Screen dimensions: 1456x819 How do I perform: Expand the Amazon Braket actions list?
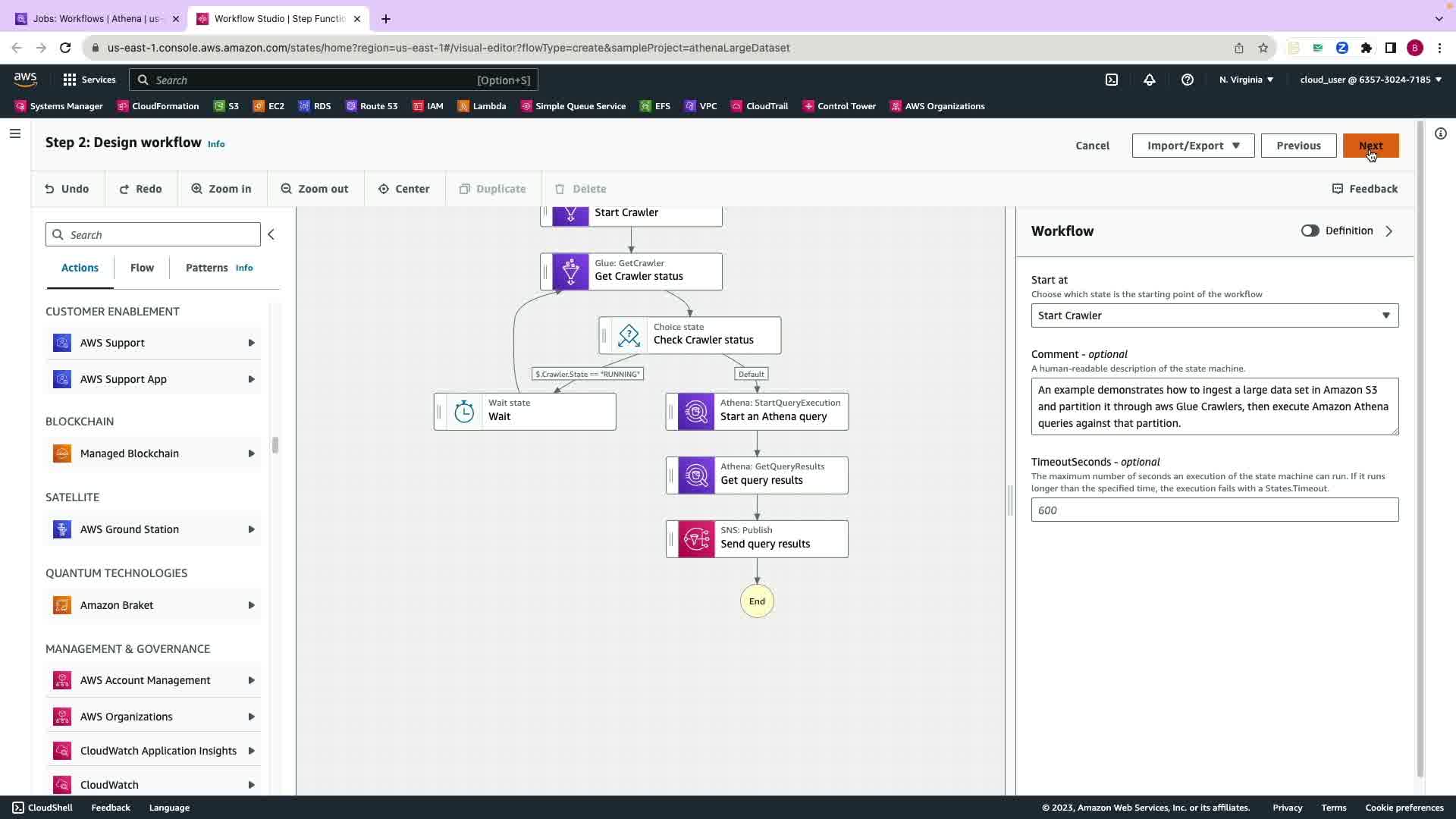pos(251,605)
